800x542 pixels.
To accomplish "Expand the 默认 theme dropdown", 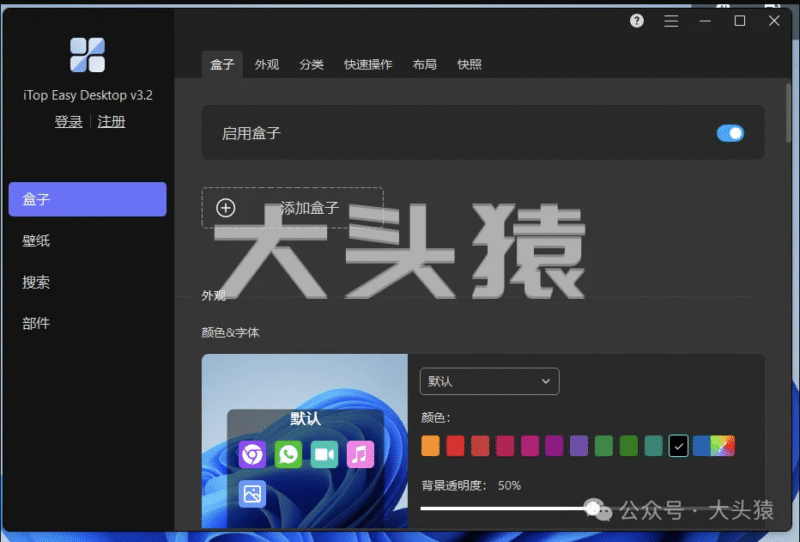I will tap(489, 381).
